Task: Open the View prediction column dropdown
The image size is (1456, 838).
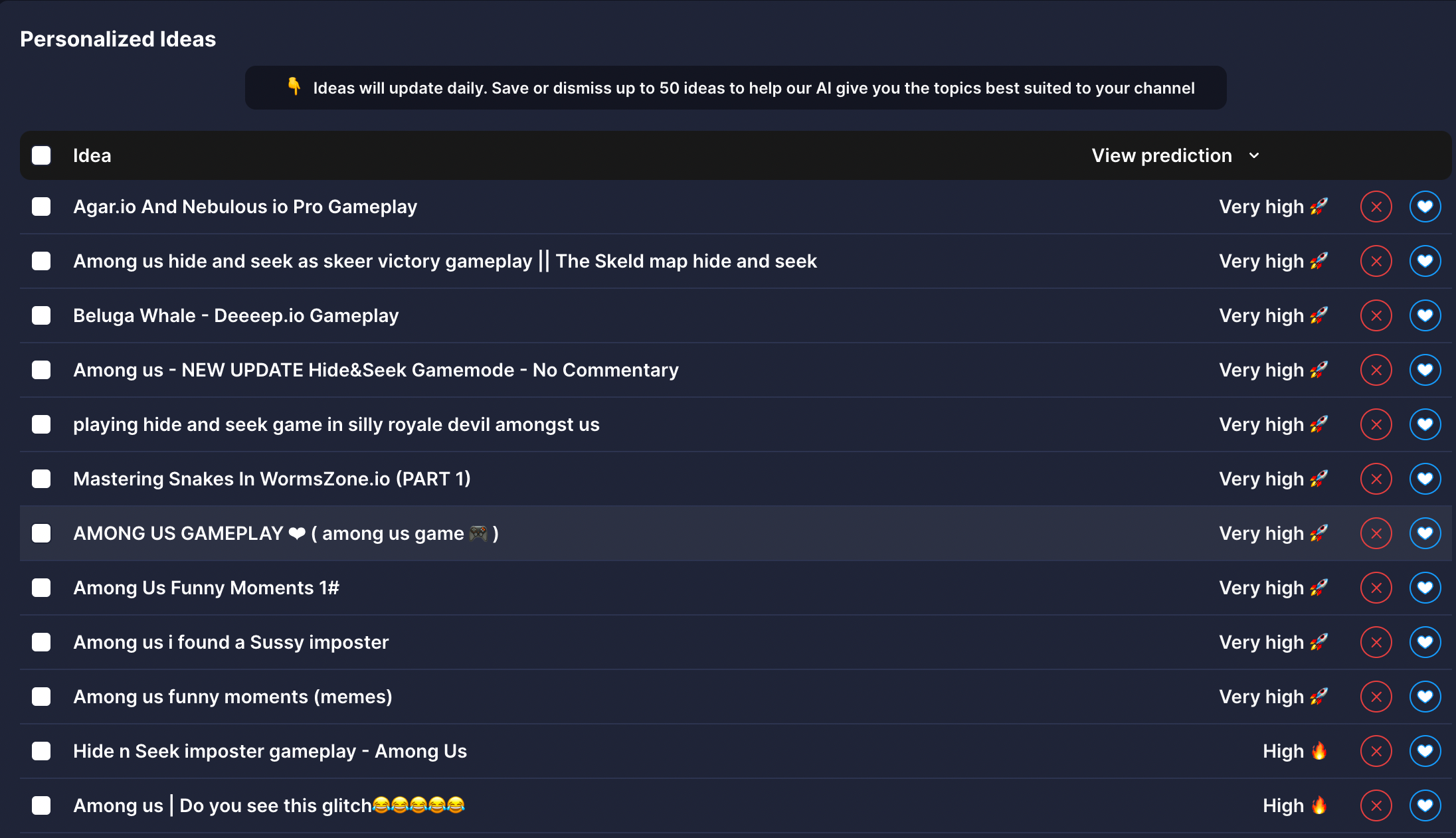Action: (x=1176, y=155)
